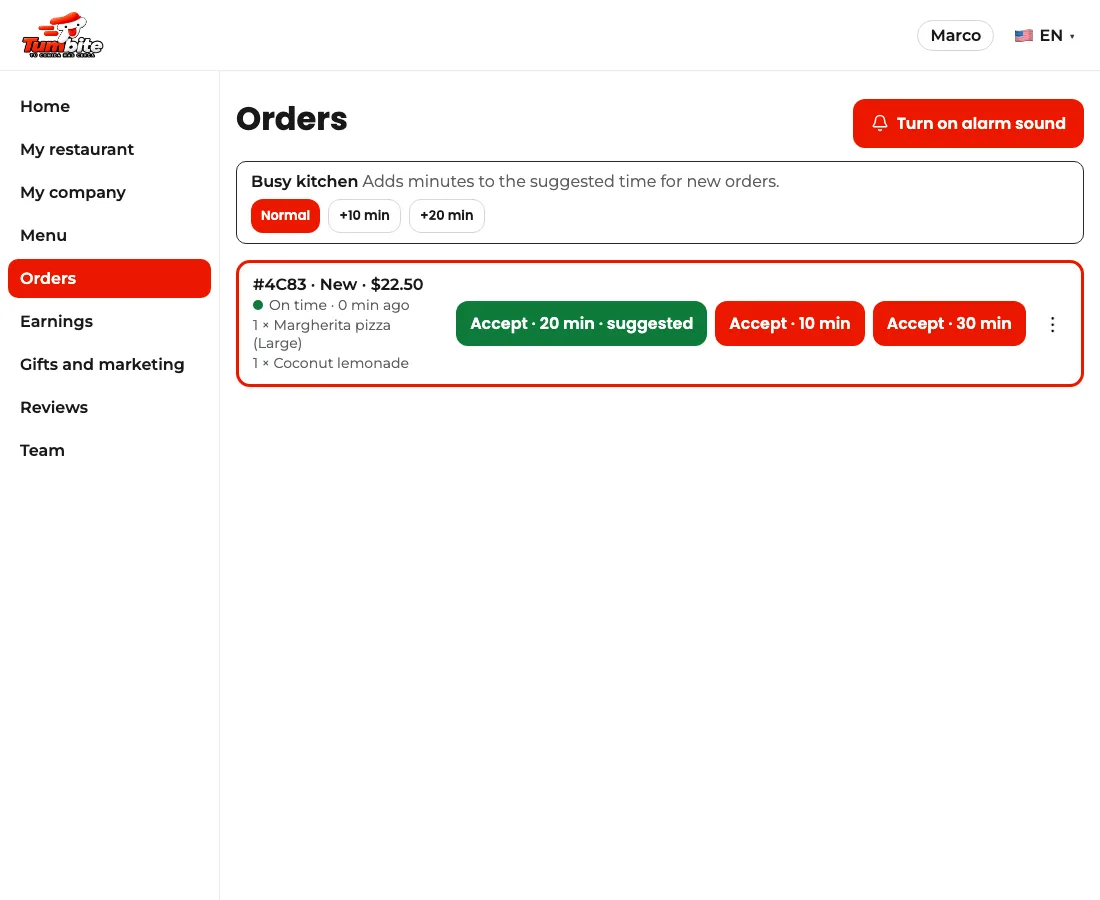This screenshot has height=900, width=1100.
Task: Click the Orders page heading
Action: 292,119
